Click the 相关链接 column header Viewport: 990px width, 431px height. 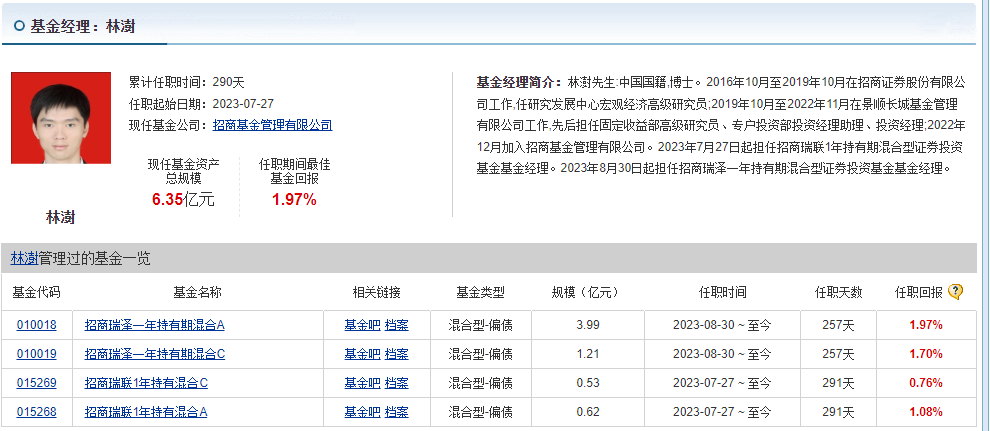(x=376, y=292)
